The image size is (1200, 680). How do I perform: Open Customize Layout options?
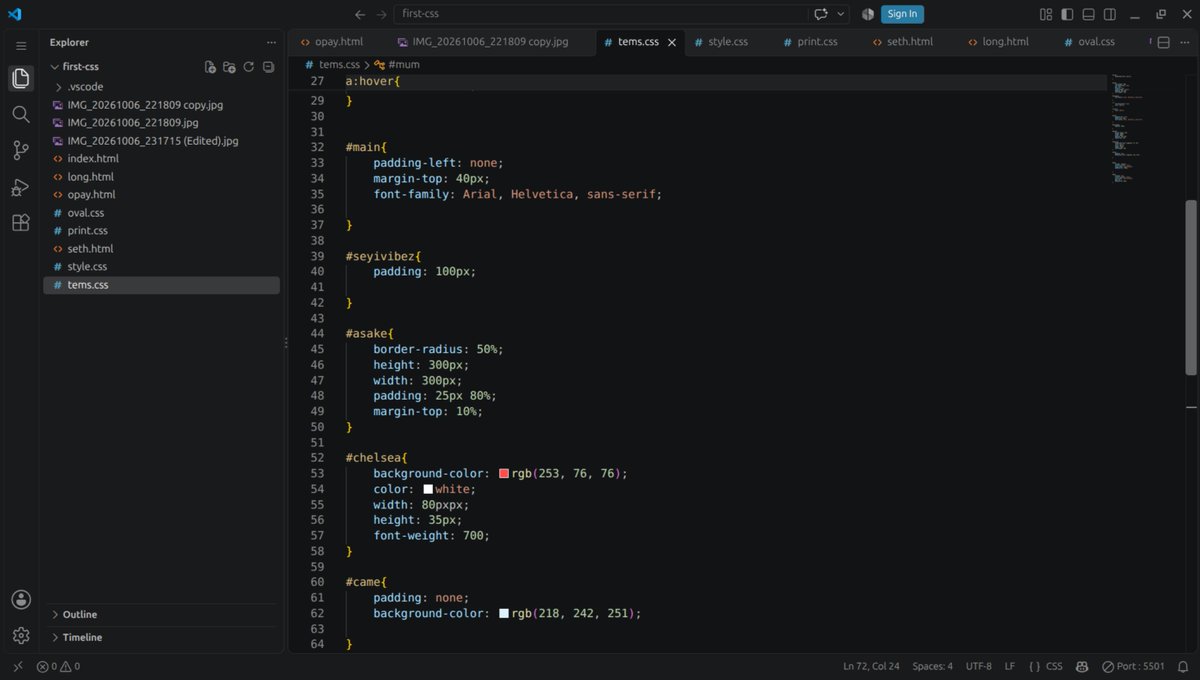click(1046, 14)
